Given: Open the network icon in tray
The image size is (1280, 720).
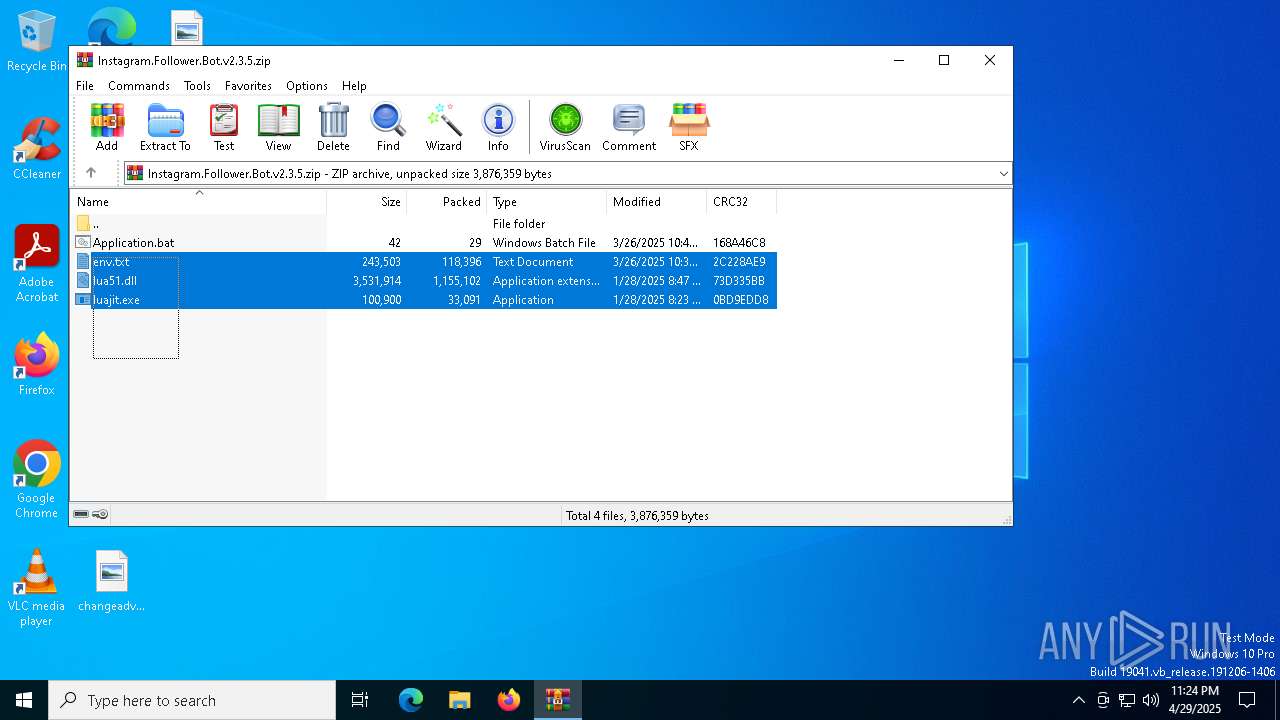Looking at the screenshot, I should (x=1127, y=700).
